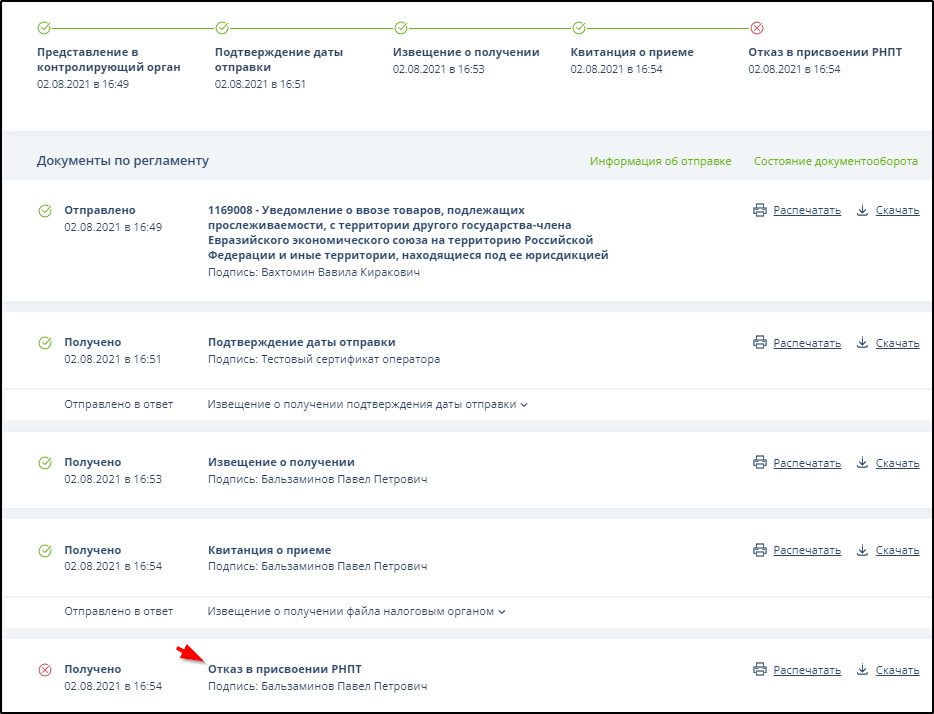Open Информация об отправке
934x714 pixels.
pos(660,161)
